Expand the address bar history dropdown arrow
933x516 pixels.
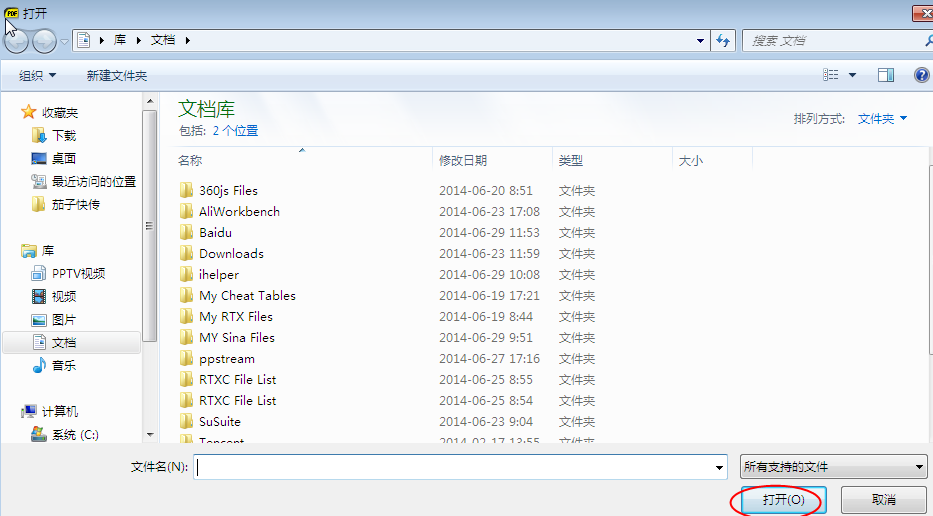point(700,40)
